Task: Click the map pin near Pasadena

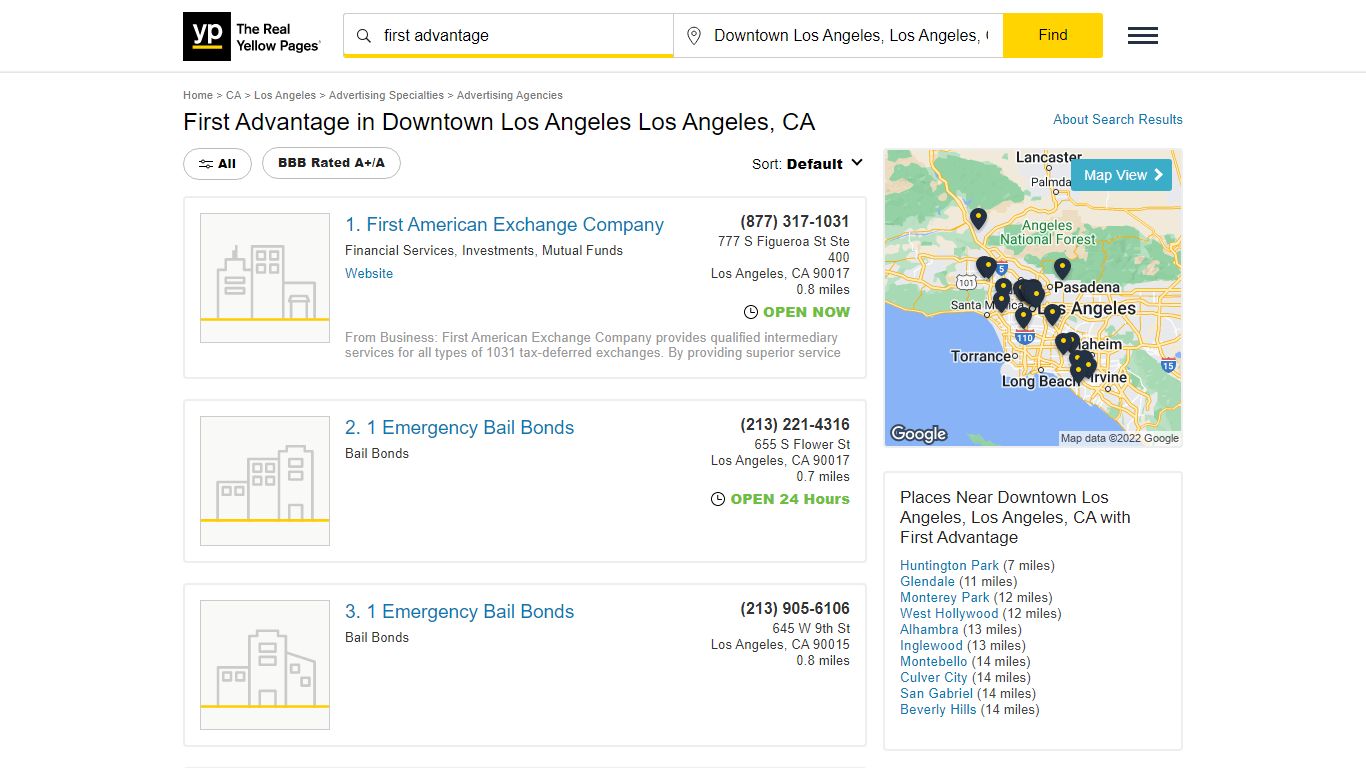Action: 1062,268
